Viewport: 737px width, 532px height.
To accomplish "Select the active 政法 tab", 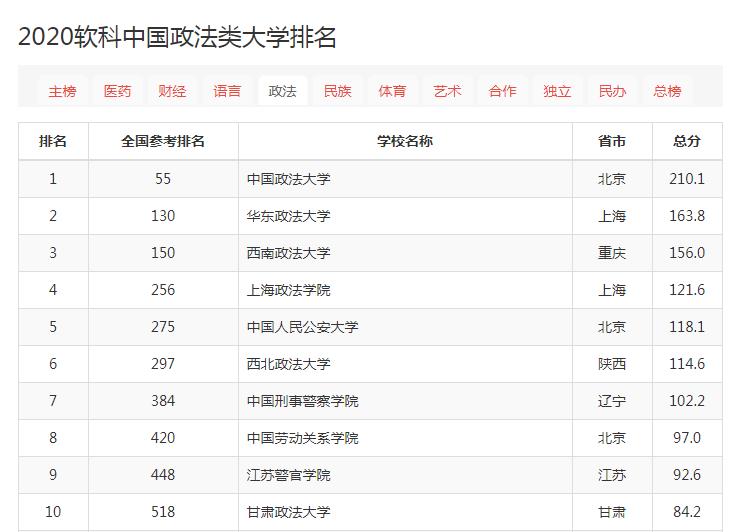I will (282, 91).
